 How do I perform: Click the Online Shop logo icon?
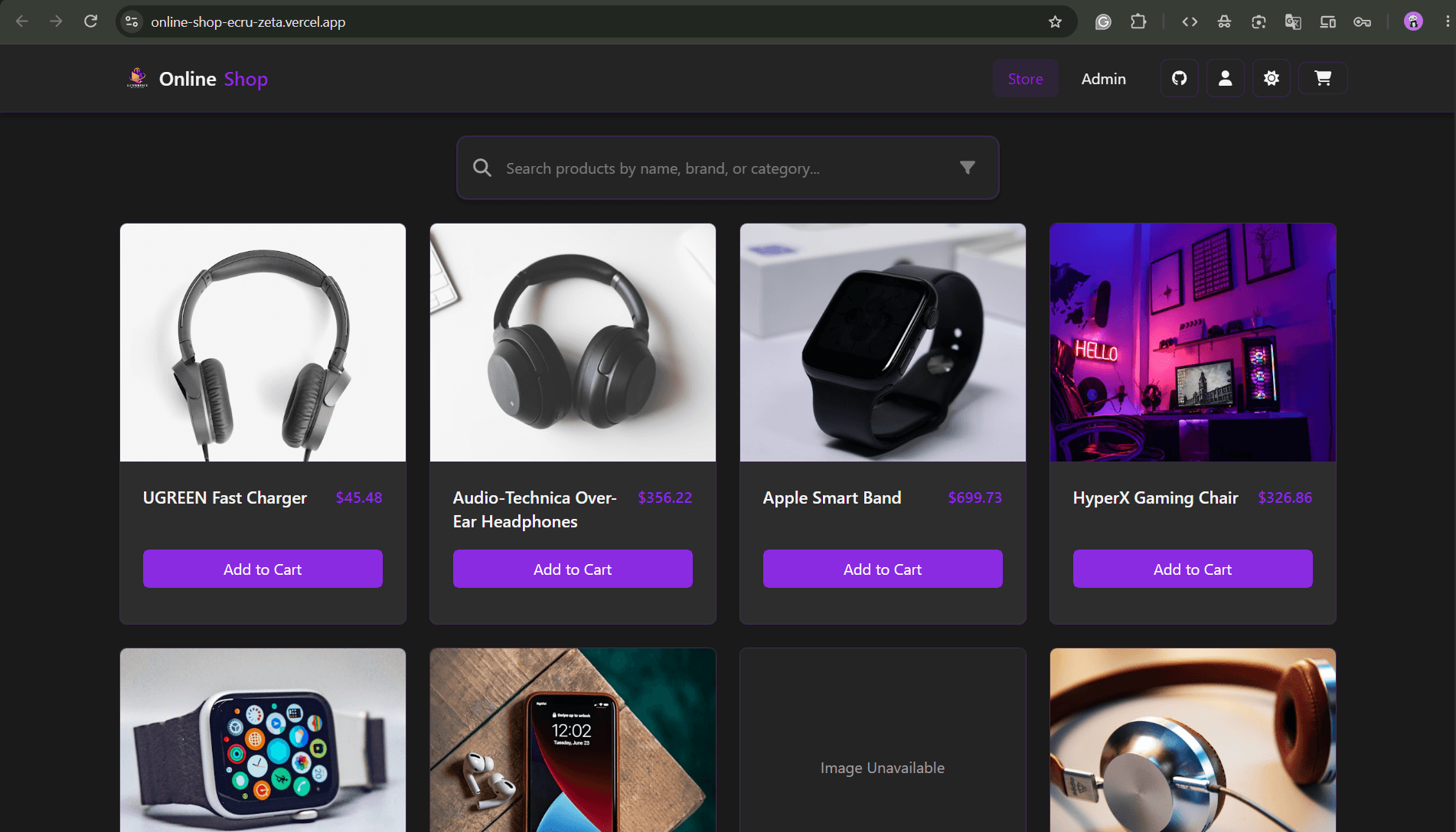coord(138,78)
